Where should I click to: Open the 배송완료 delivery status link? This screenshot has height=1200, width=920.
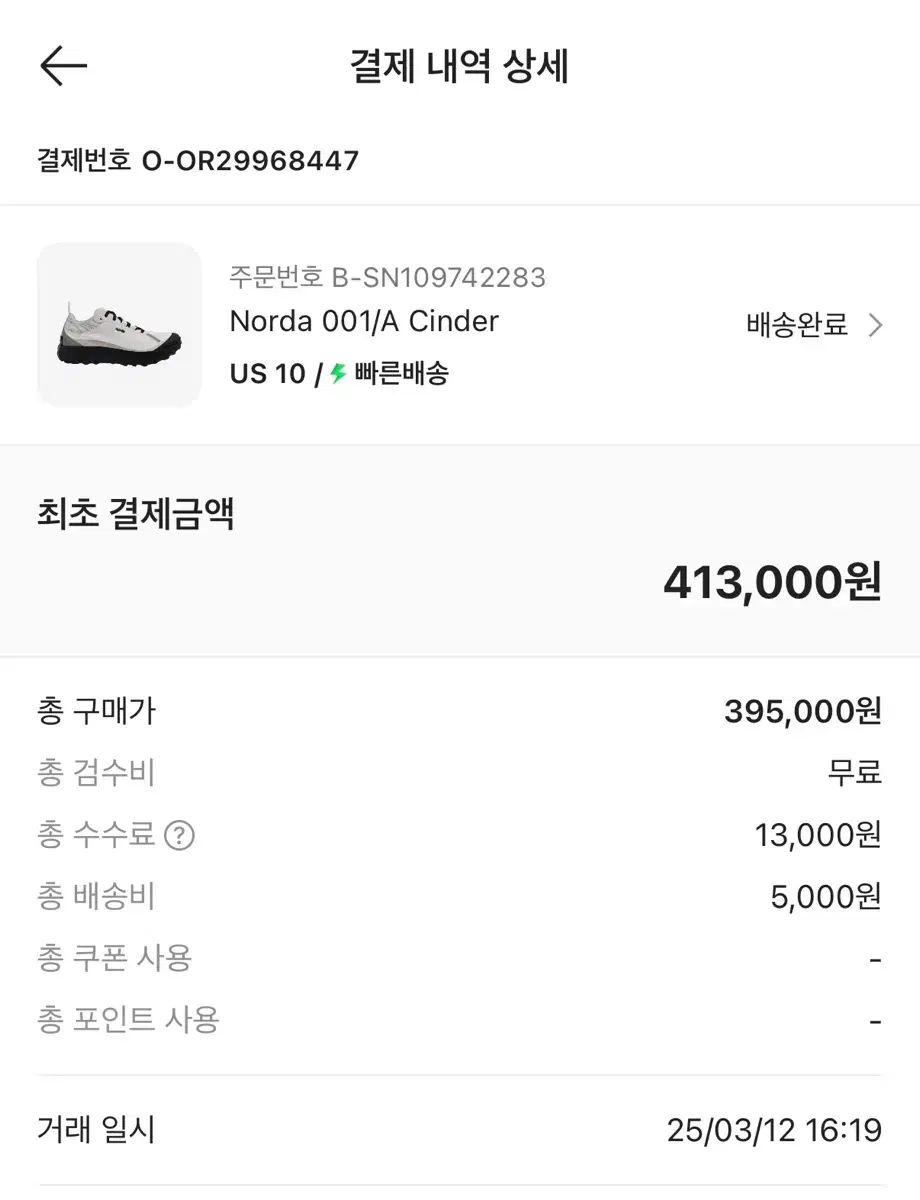click(797, 325)
